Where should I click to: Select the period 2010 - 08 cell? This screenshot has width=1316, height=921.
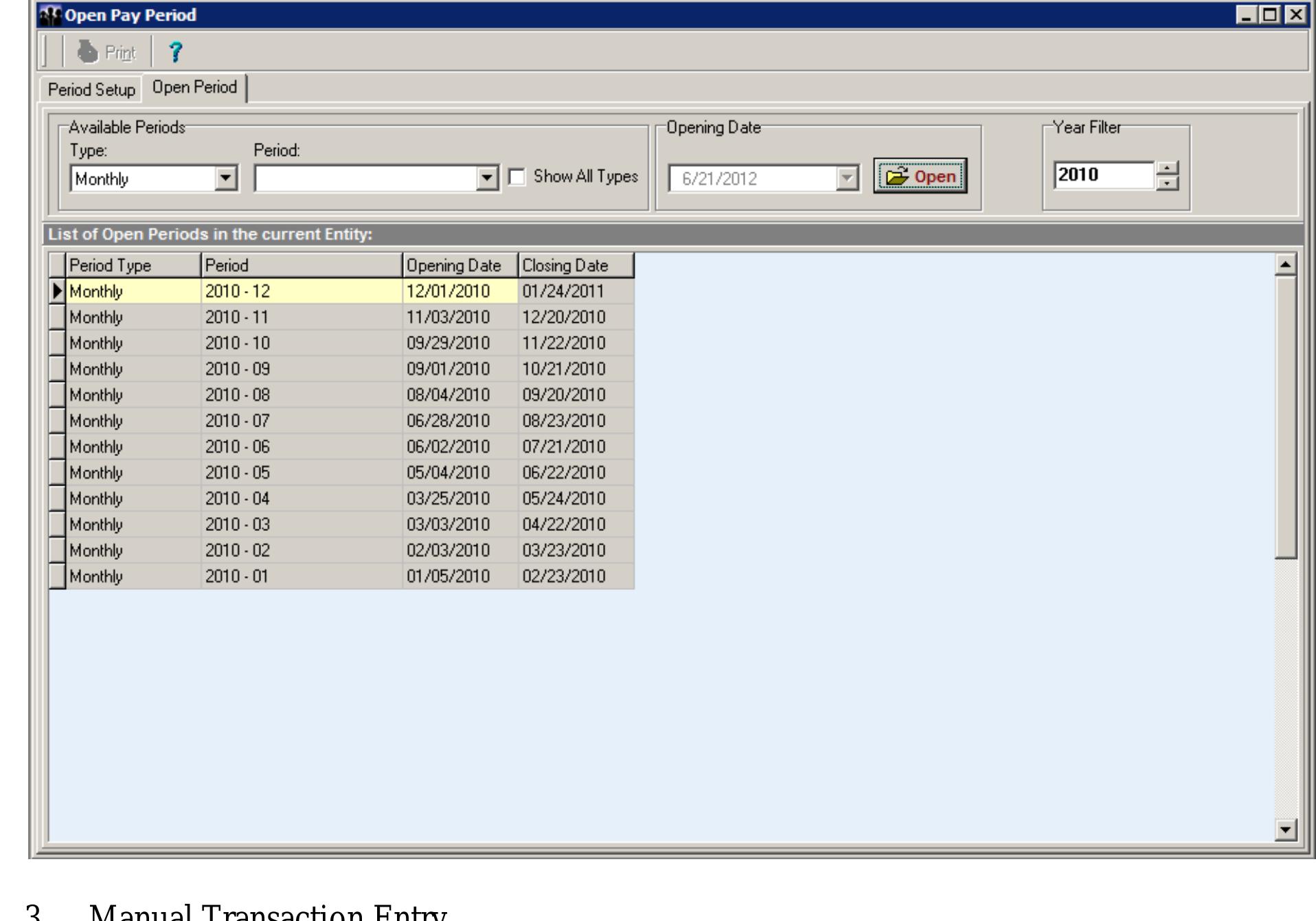pyautogui.click(x=302, y=395)
